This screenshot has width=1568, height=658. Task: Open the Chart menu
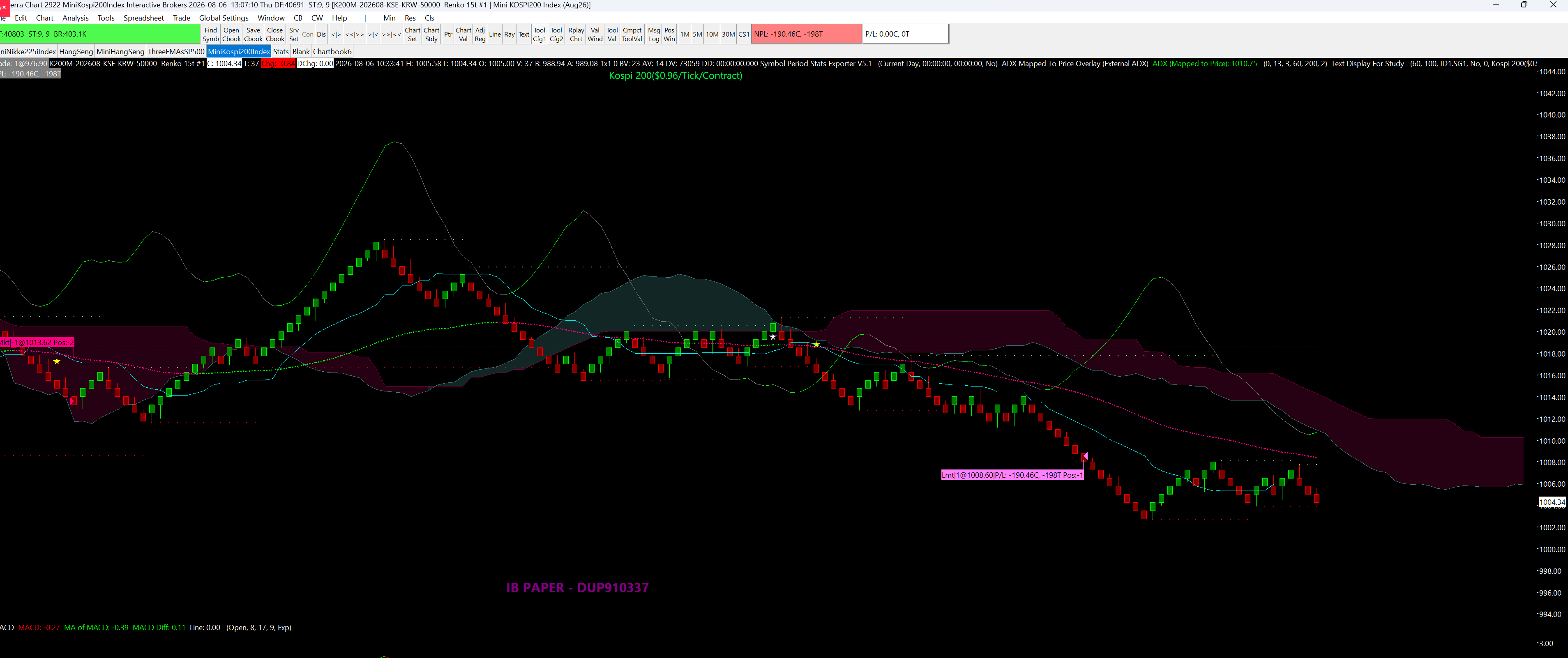click(x=44, y=18)
